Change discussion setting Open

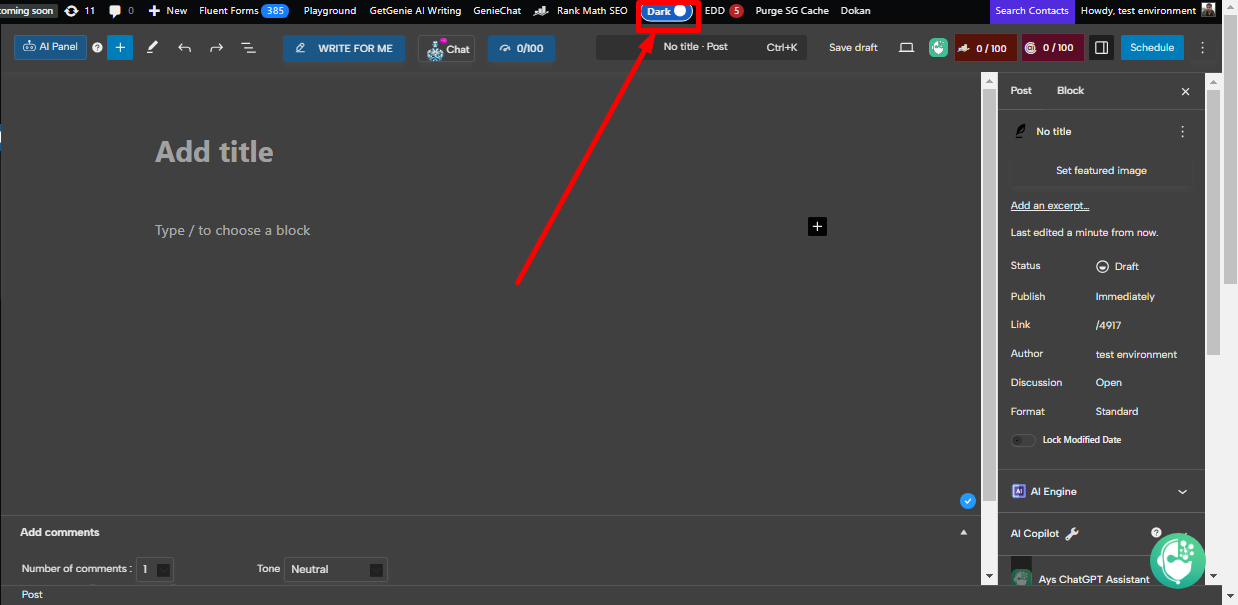[x=1108, y=383]
